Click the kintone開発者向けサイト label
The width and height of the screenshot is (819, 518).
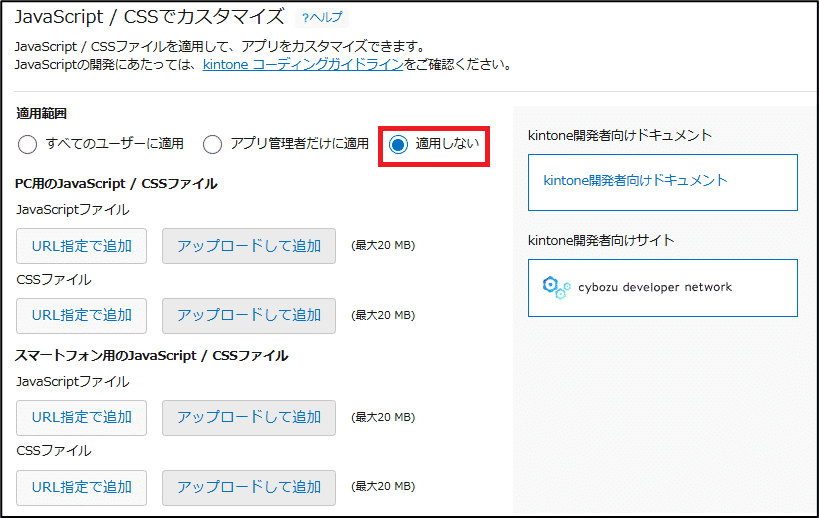(x=601, y=240)
